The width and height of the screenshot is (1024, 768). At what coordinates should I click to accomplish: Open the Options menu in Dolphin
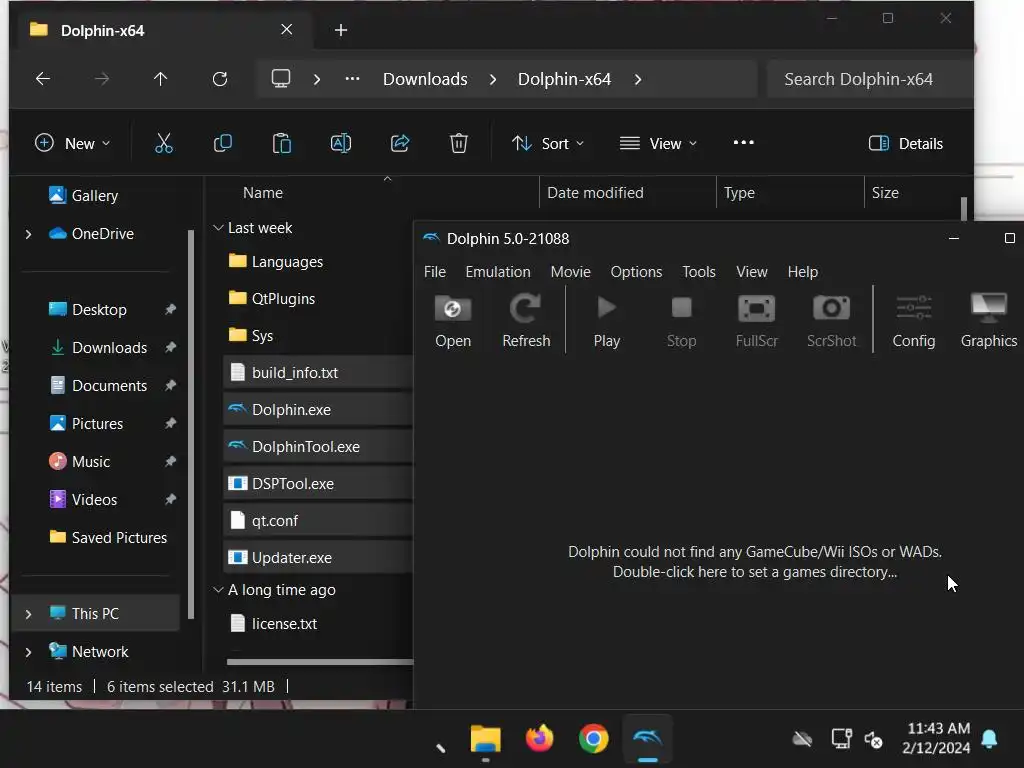pos(636,272)
